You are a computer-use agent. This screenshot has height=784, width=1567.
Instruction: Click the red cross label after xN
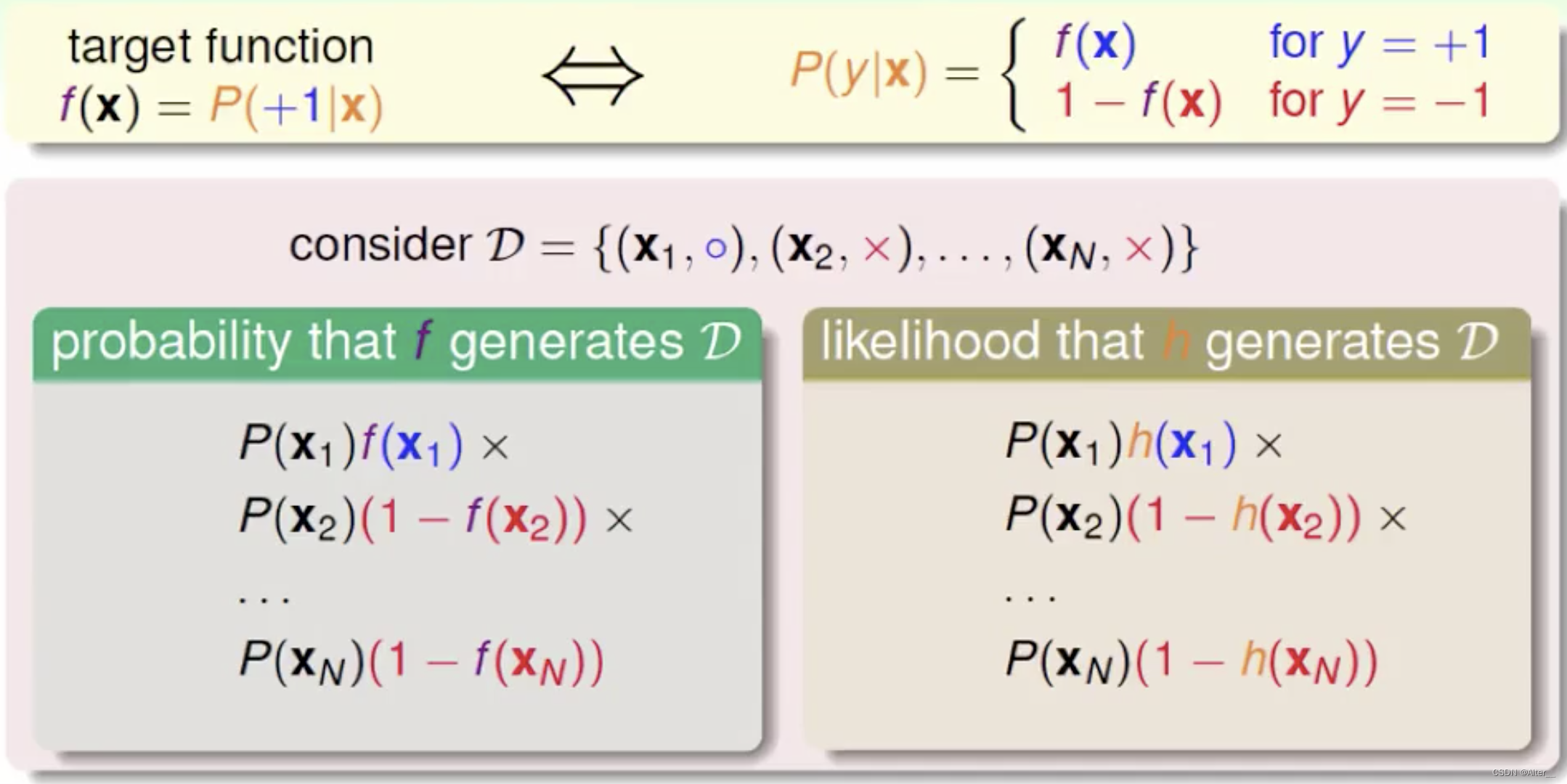[1138, 249]
